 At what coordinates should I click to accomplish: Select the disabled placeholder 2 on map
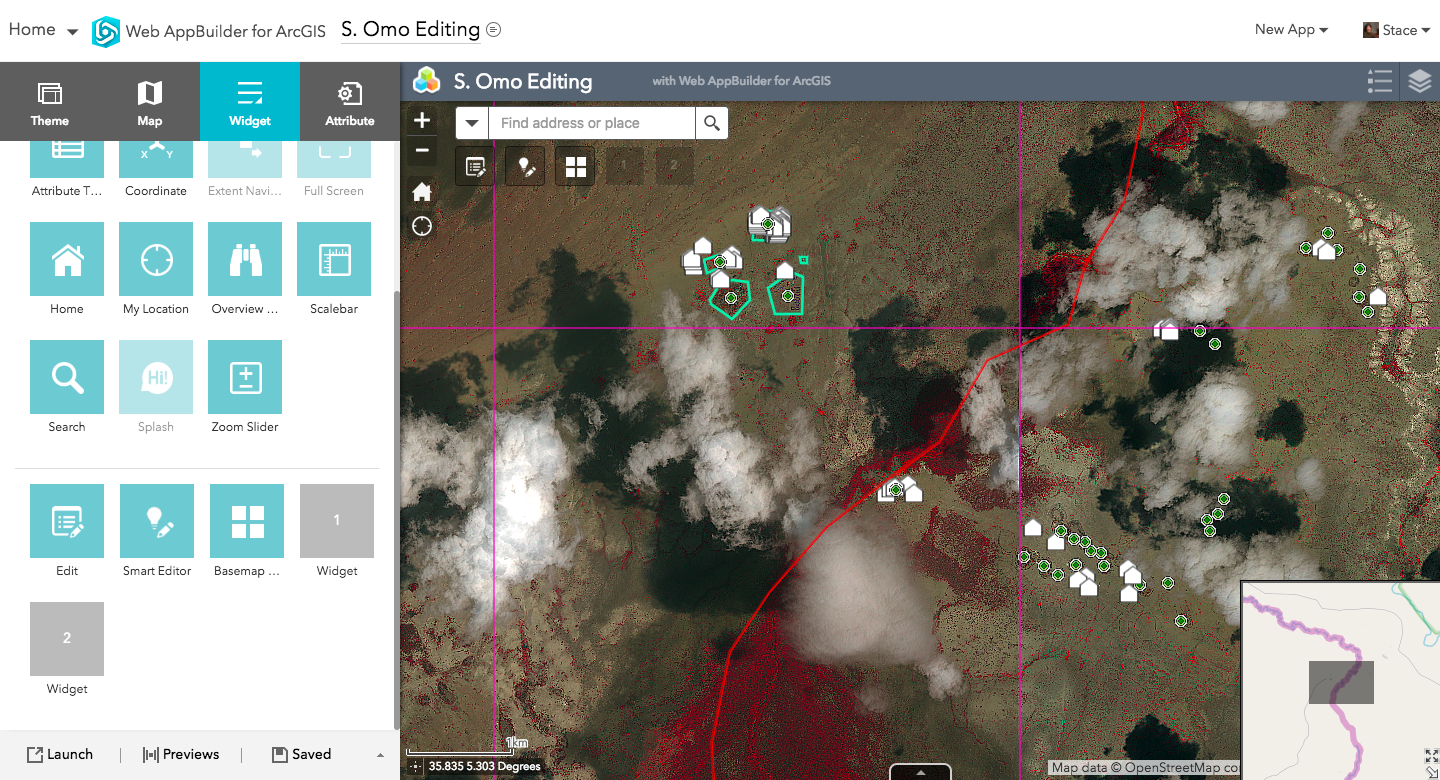(675, 166)
